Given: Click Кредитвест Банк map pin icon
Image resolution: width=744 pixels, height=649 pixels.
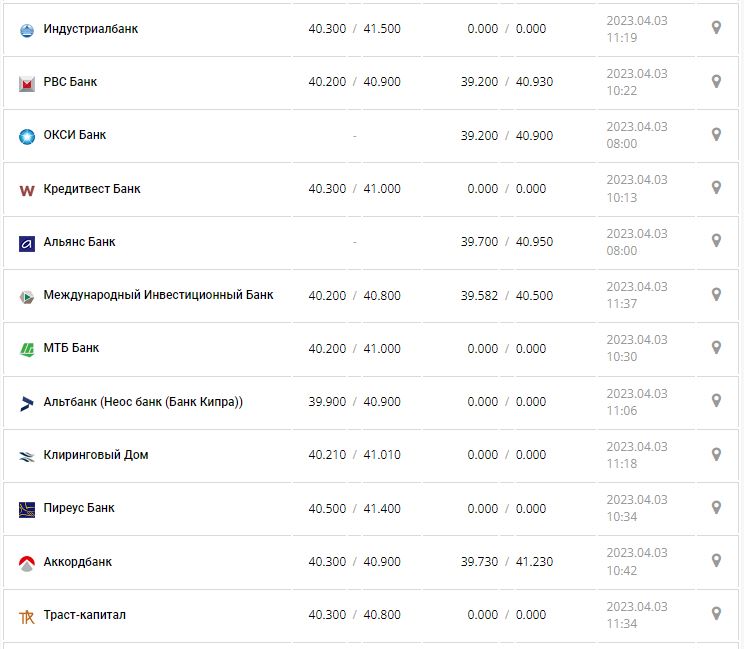Looking at the screenshot, I should pyautogui.click(x=716, y=187).
